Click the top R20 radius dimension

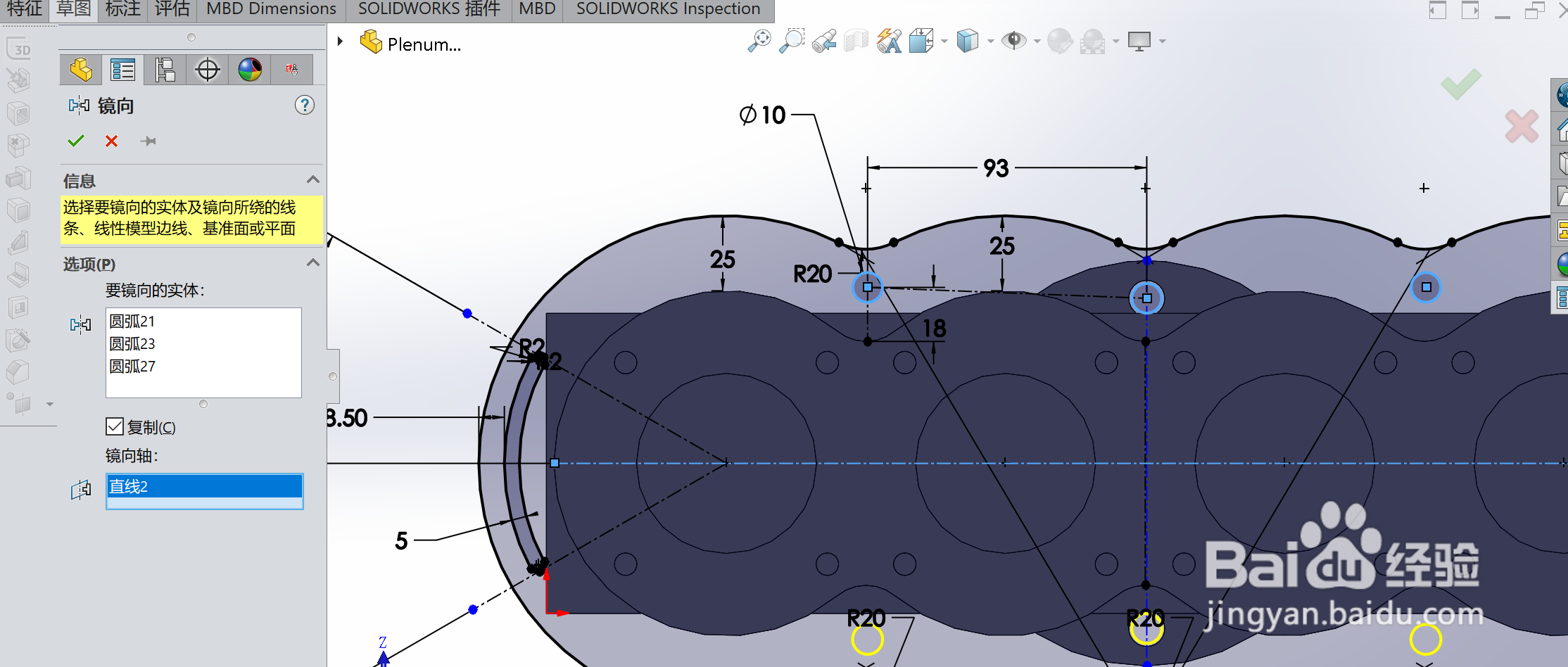pos(813,274)
